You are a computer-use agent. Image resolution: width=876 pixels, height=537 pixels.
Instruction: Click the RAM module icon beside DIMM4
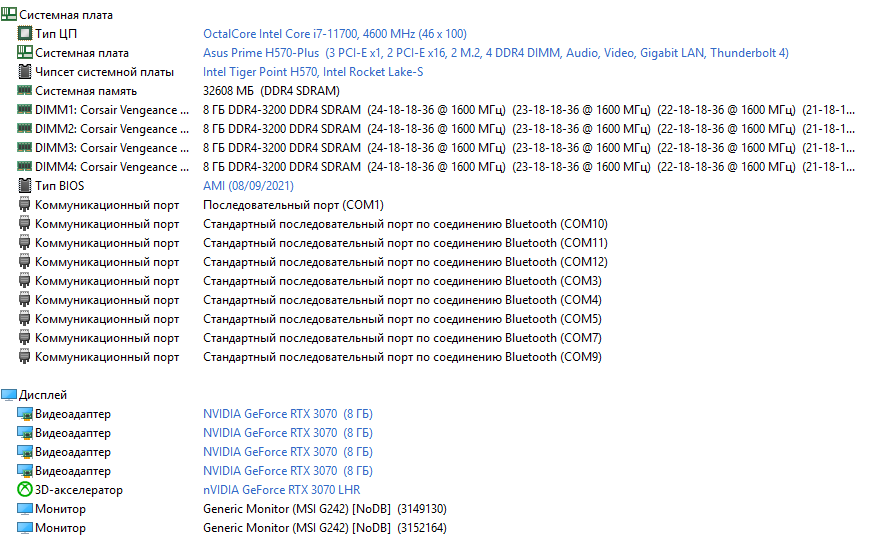(x=25, y=166)
